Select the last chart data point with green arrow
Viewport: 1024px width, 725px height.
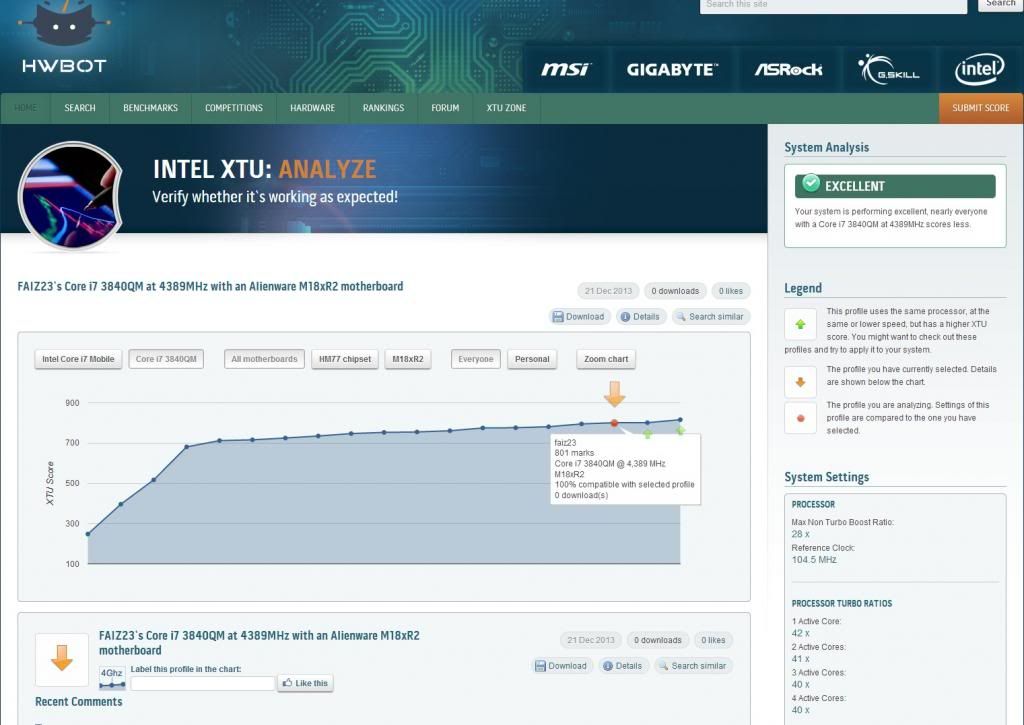(x=680, y=421)
